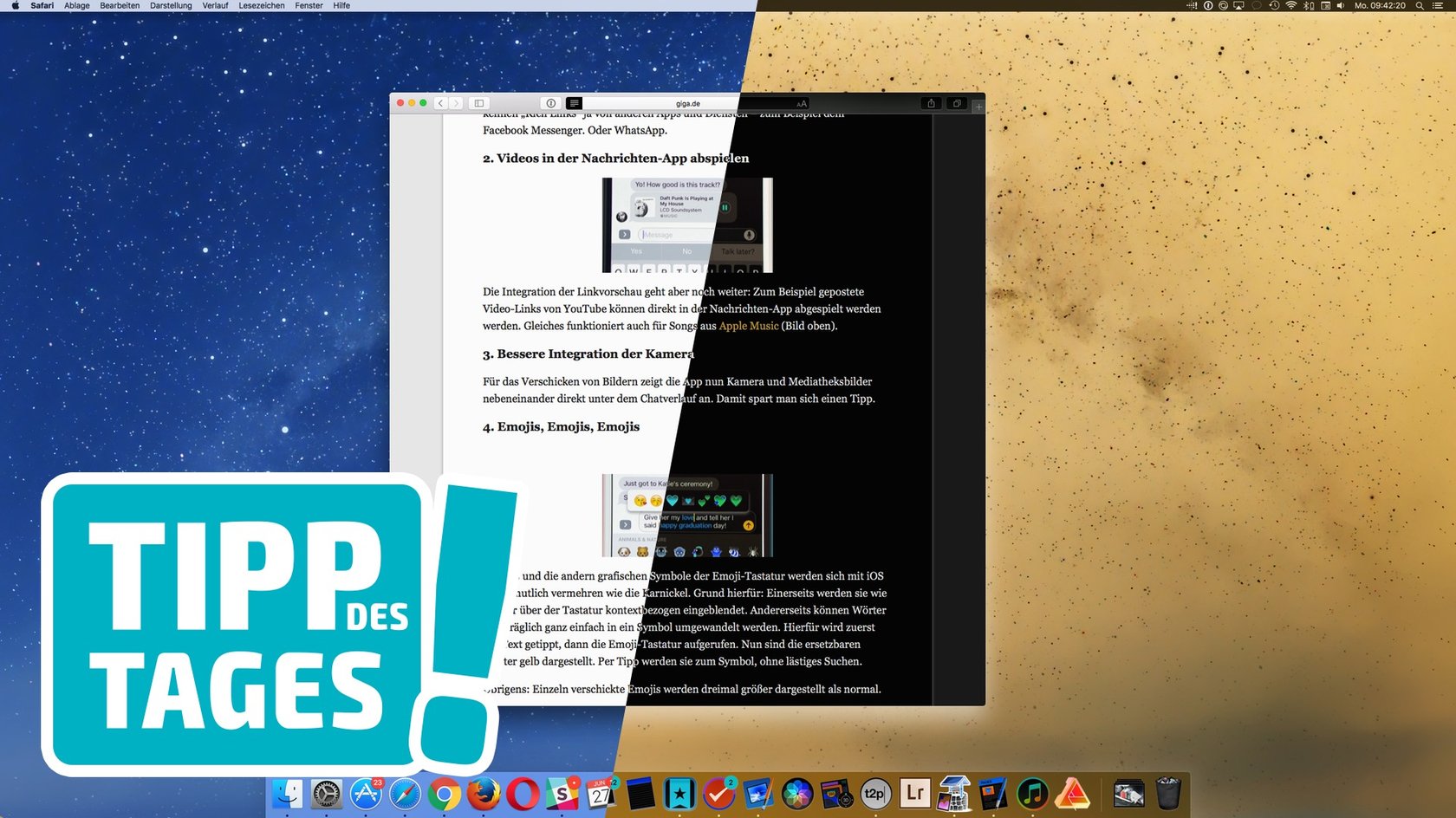Open the green music note app in Dock
1456x818 pixels.
tap(1031, 794)
